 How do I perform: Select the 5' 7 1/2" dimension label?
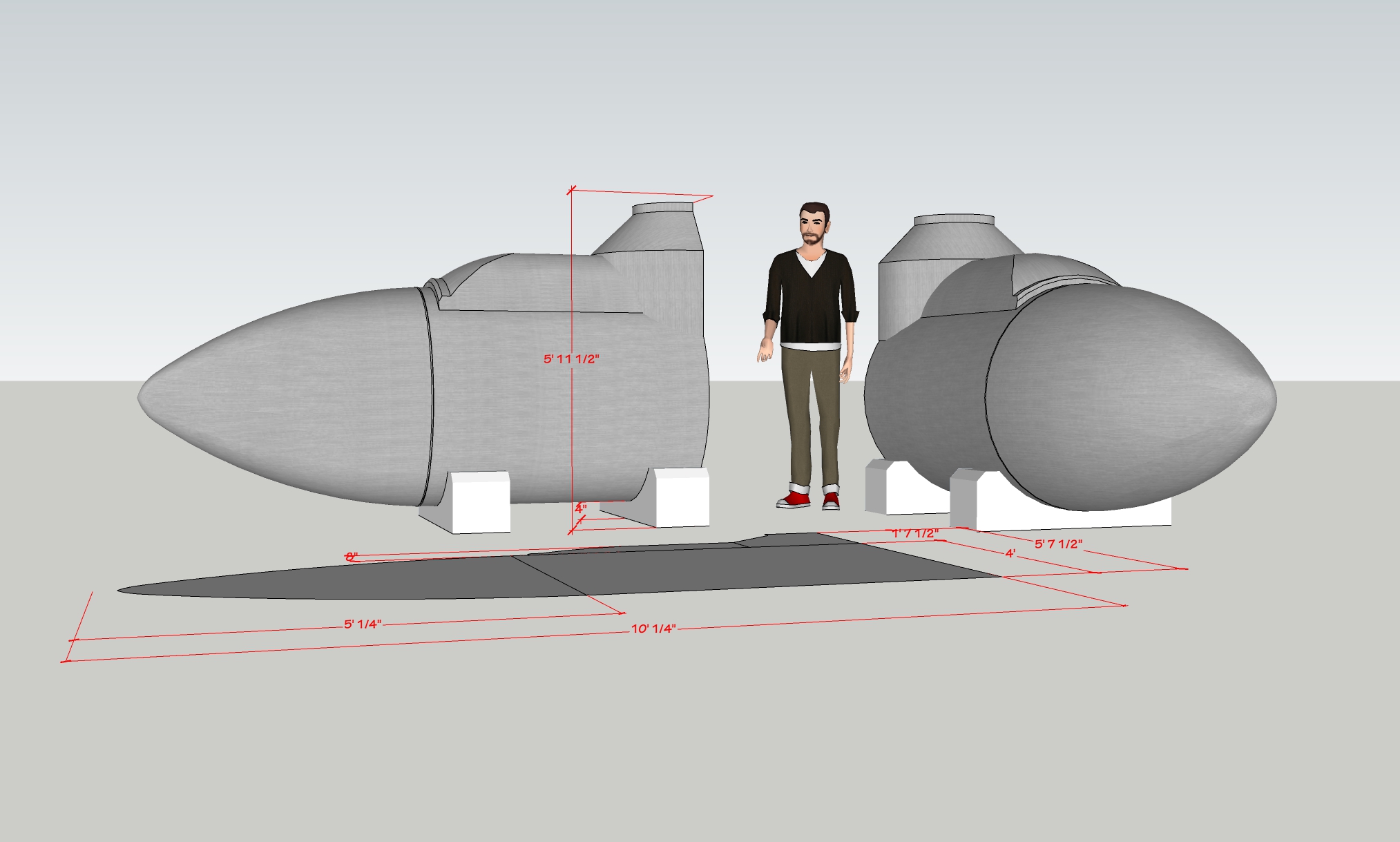coord(1057,544)
